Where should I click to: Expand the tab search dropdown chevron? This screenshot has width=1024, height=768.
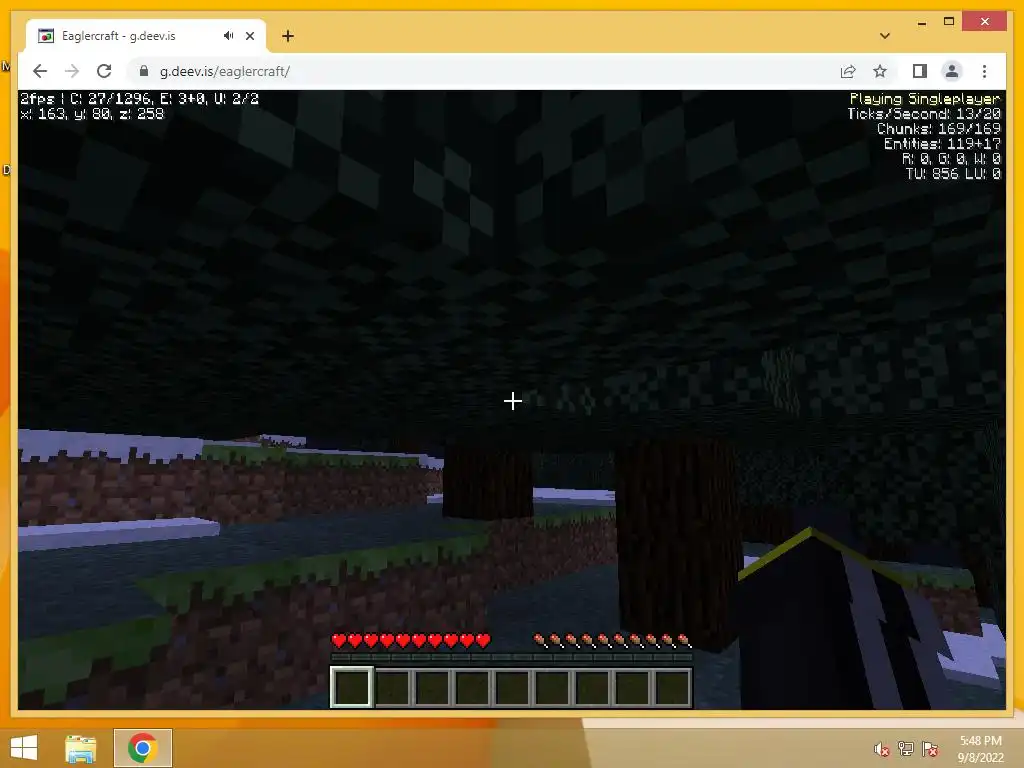(885, 36)
